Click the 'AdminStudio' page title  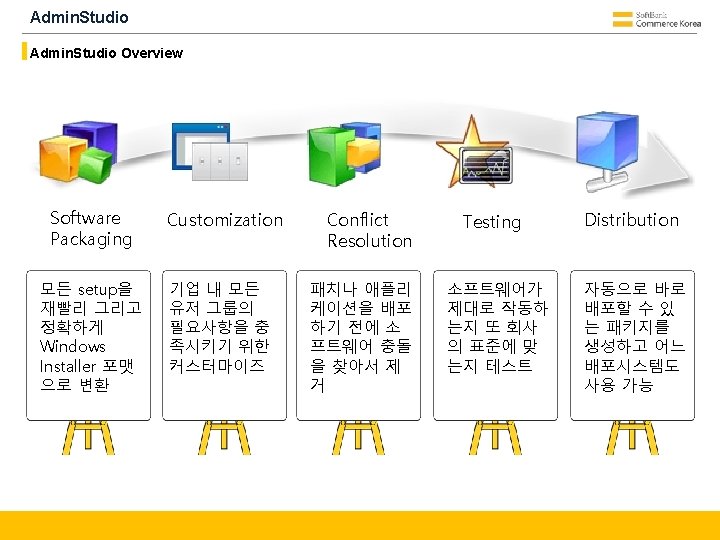click(x=79, y=17)
